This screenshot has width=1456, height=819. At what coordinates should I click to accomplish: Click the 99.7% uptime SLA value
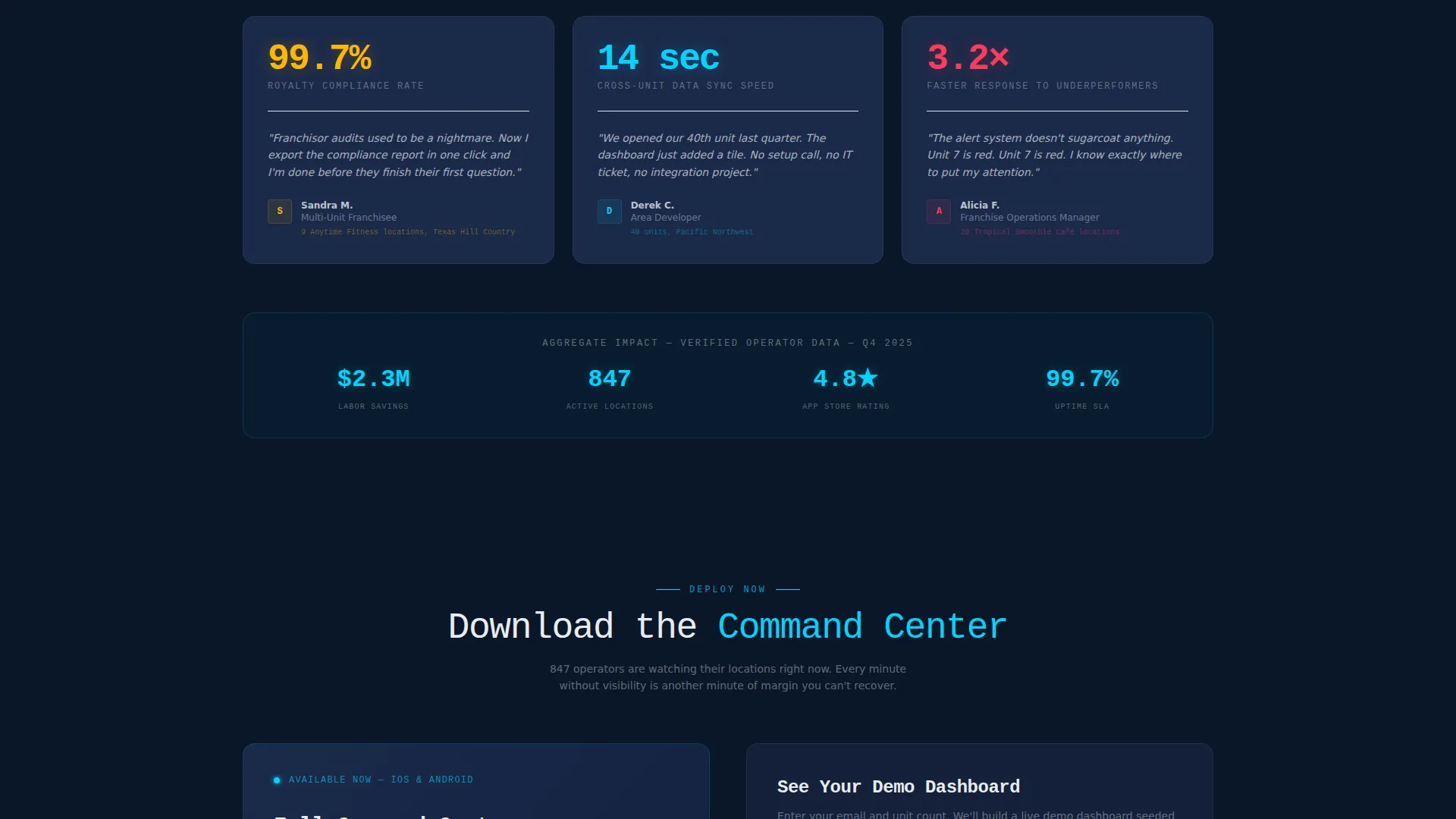[1082, 378]
